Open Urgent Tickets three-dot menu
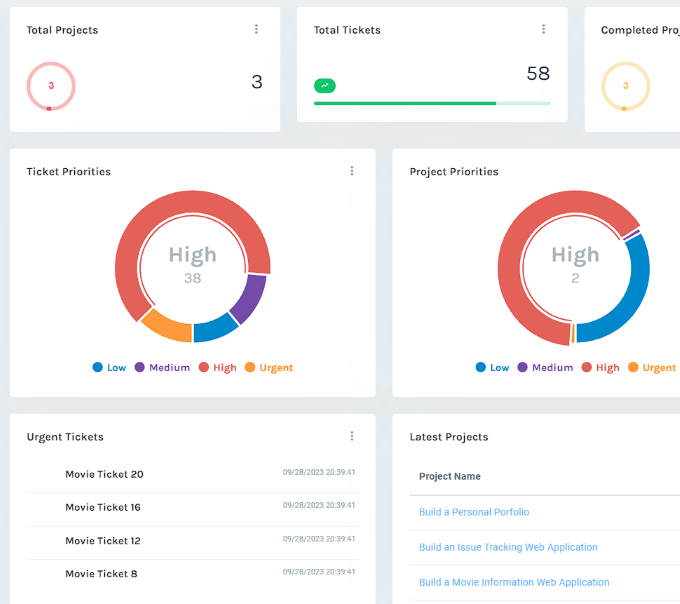This screenshot has height=604, width=680. coord(352,436)
